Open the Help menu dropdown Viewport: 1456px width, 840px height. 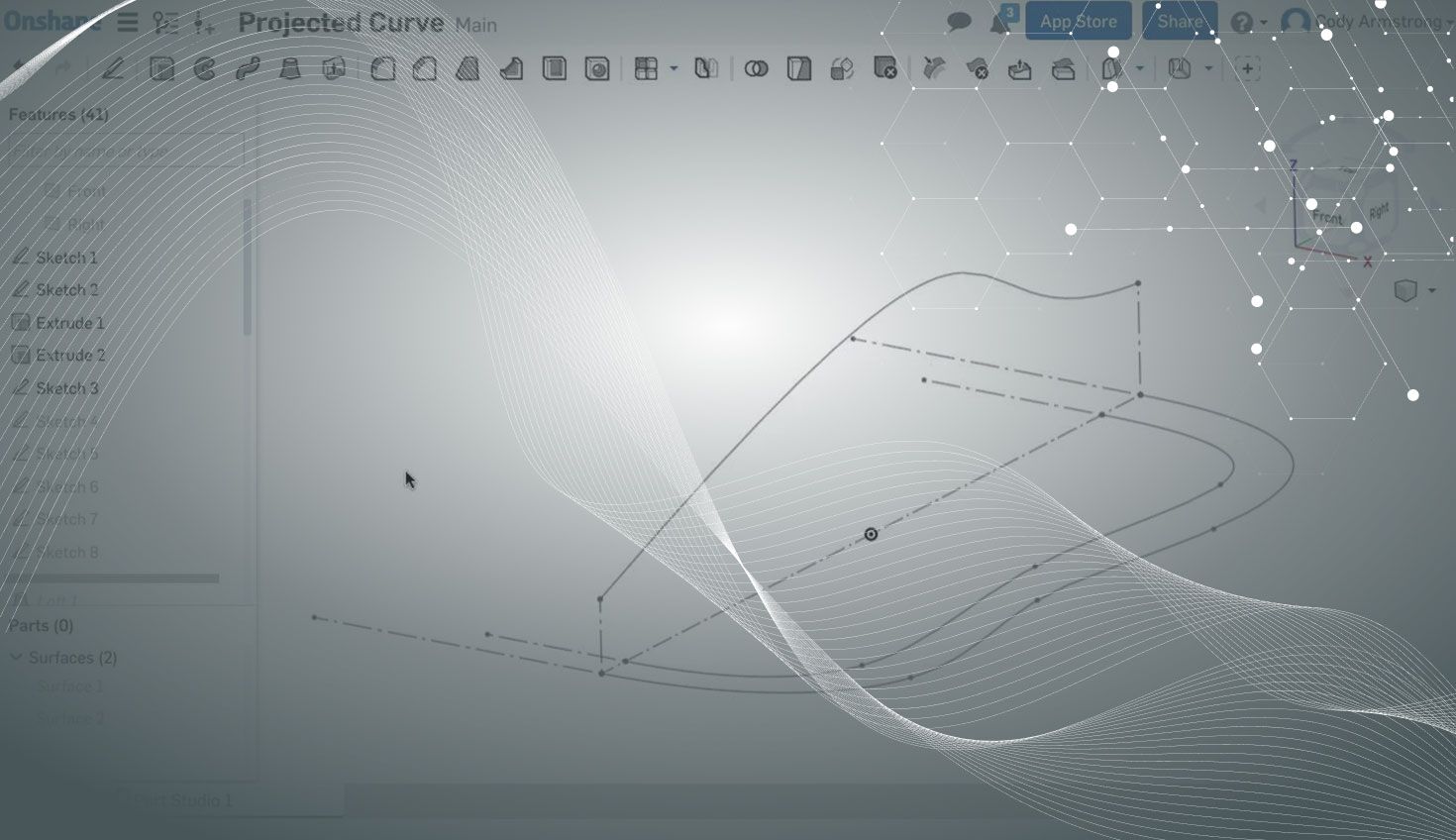[1248, 22]
